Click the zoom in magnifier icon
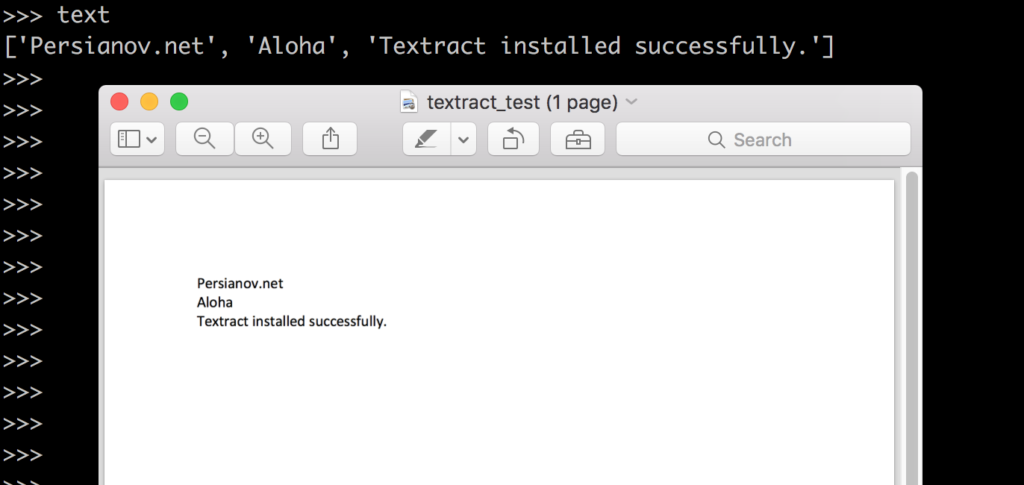The image size is (1024, 485). coord(263,139)
